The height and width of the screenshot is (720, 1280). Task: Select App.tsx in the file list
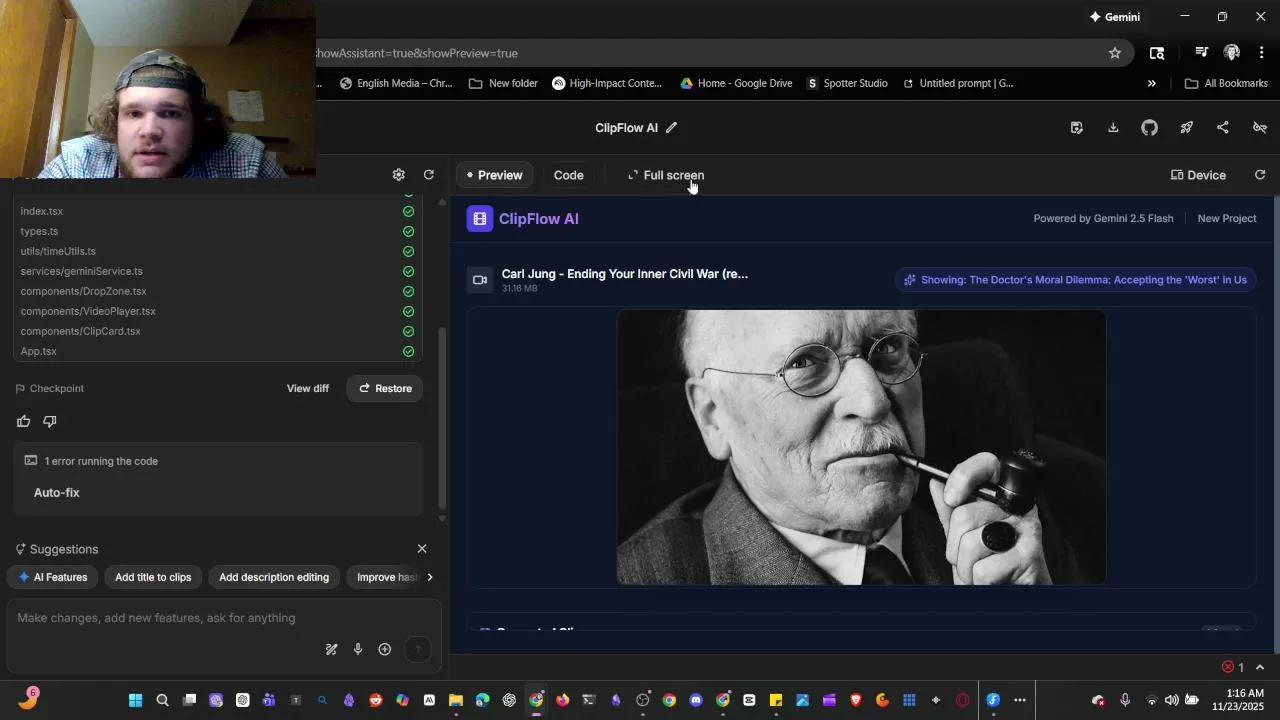click(x=217, y=351)
